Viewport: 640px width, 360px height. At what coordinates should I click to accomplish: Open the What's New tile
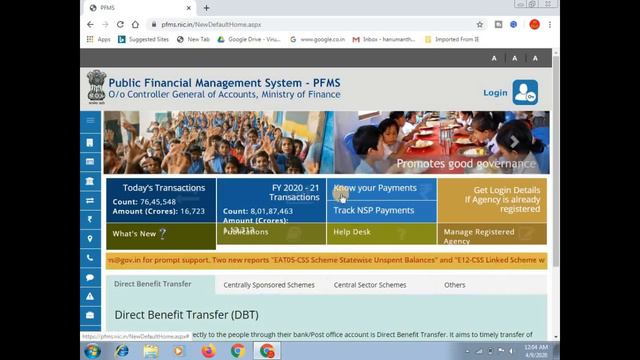pos(161,236)
